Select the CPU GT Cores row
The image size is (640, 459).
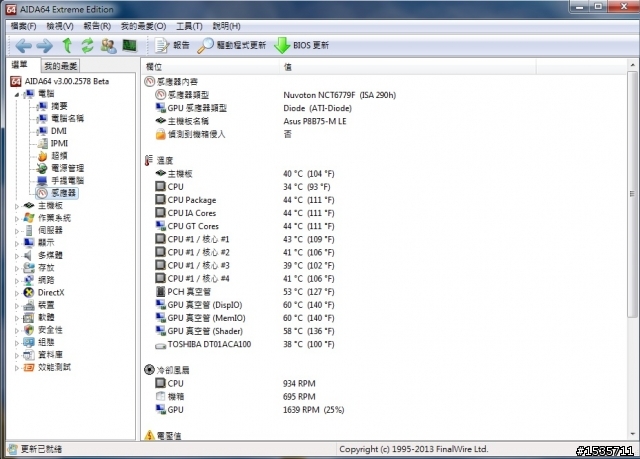[x=245, y=226]
